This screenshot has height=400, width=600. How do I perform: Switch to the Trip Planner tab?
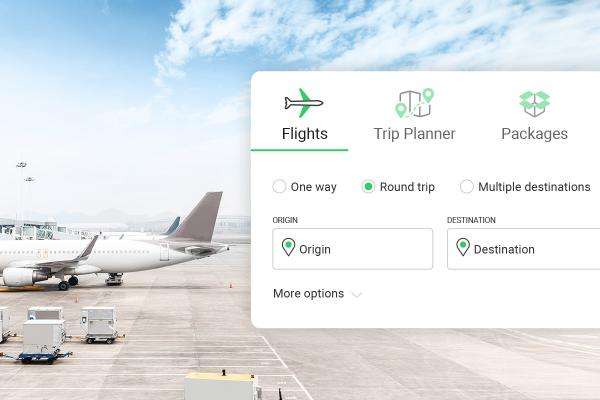click(x=414, y=117)
